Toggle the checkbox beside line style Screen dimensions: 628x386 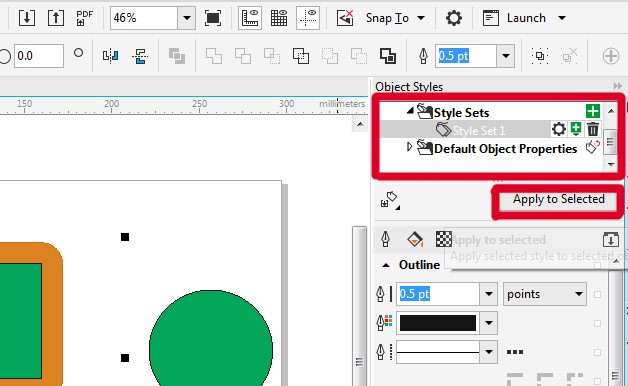click(597, 352)
